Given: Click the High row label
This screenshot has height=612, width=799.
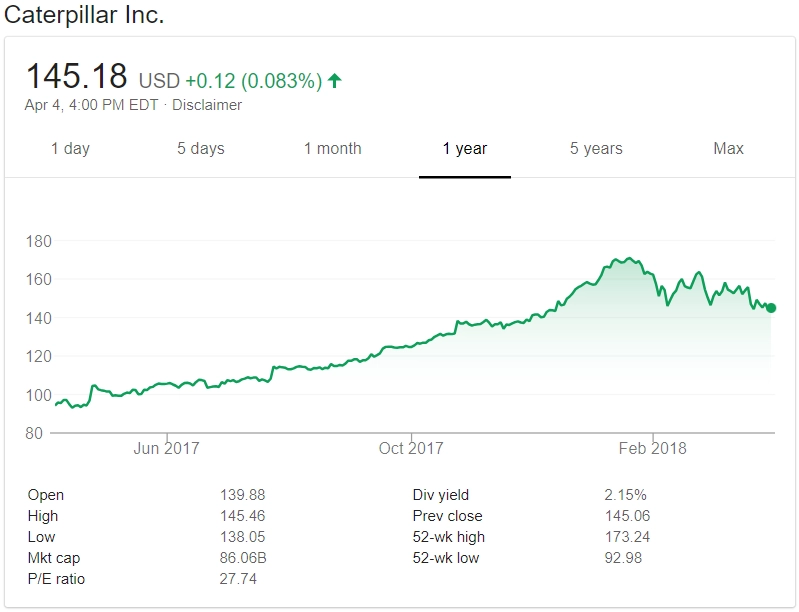Looking at the screenshot, I should (43, 516).
